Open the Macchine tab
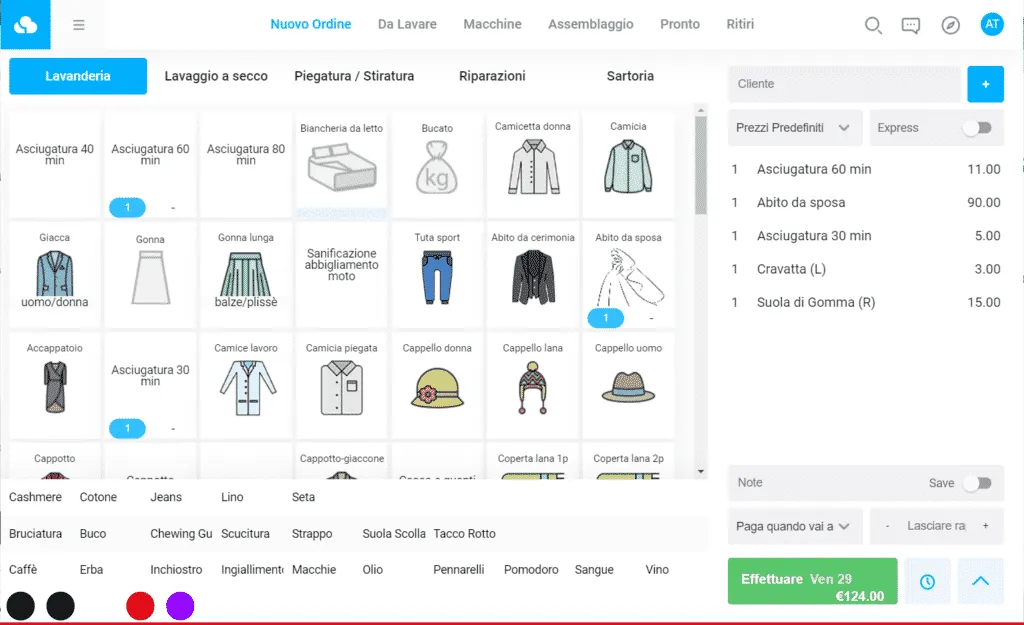This screenshot has height=625, width=1024. pyautogui.click(x=492, y=24)
